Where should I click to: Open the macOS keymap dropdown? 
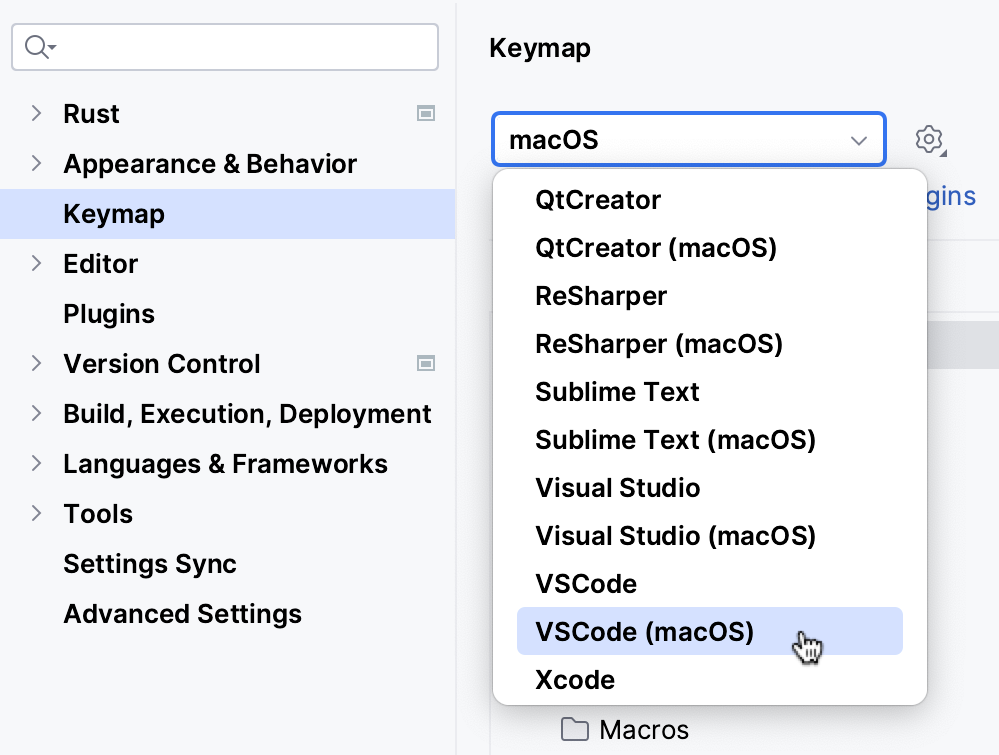pos(858,140)
